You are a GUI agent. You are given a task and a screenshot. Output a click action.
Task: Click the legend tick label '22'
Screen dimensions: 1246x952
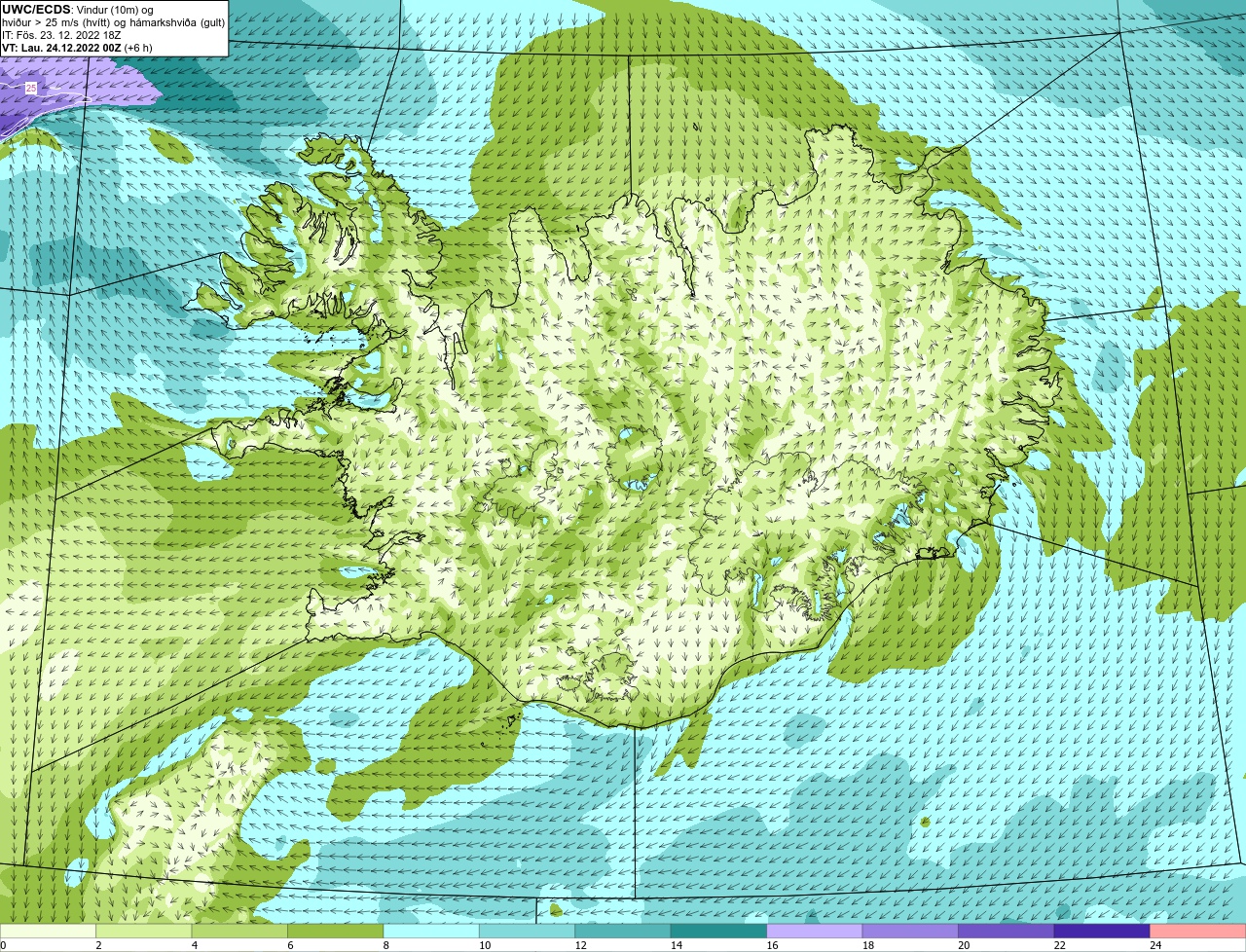point(1059,945)
